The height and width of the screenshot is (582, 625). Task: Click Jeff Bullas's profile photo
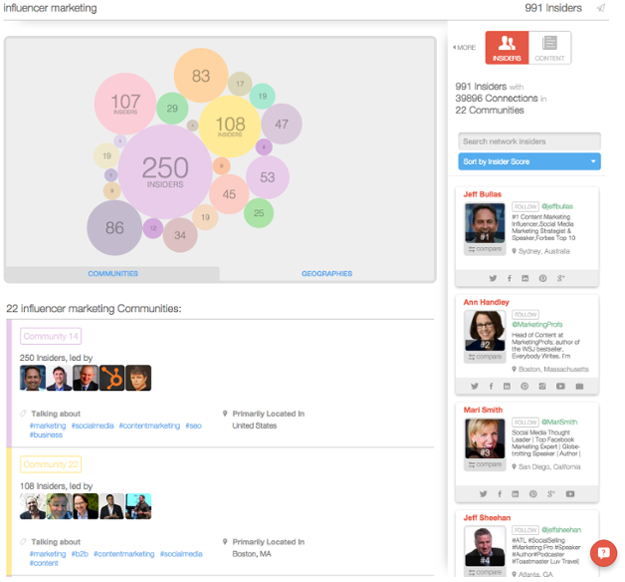pos(485,223)
